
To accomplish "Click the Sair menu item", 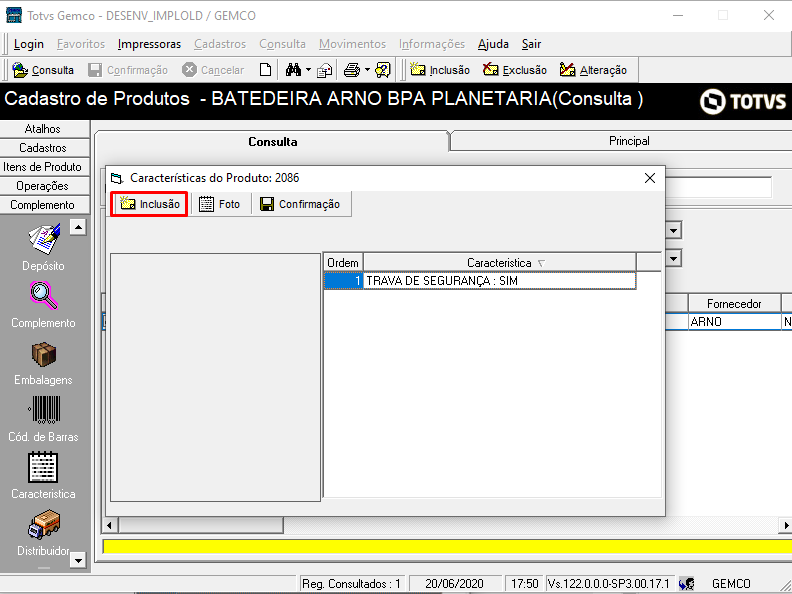I will click(531, 44).
